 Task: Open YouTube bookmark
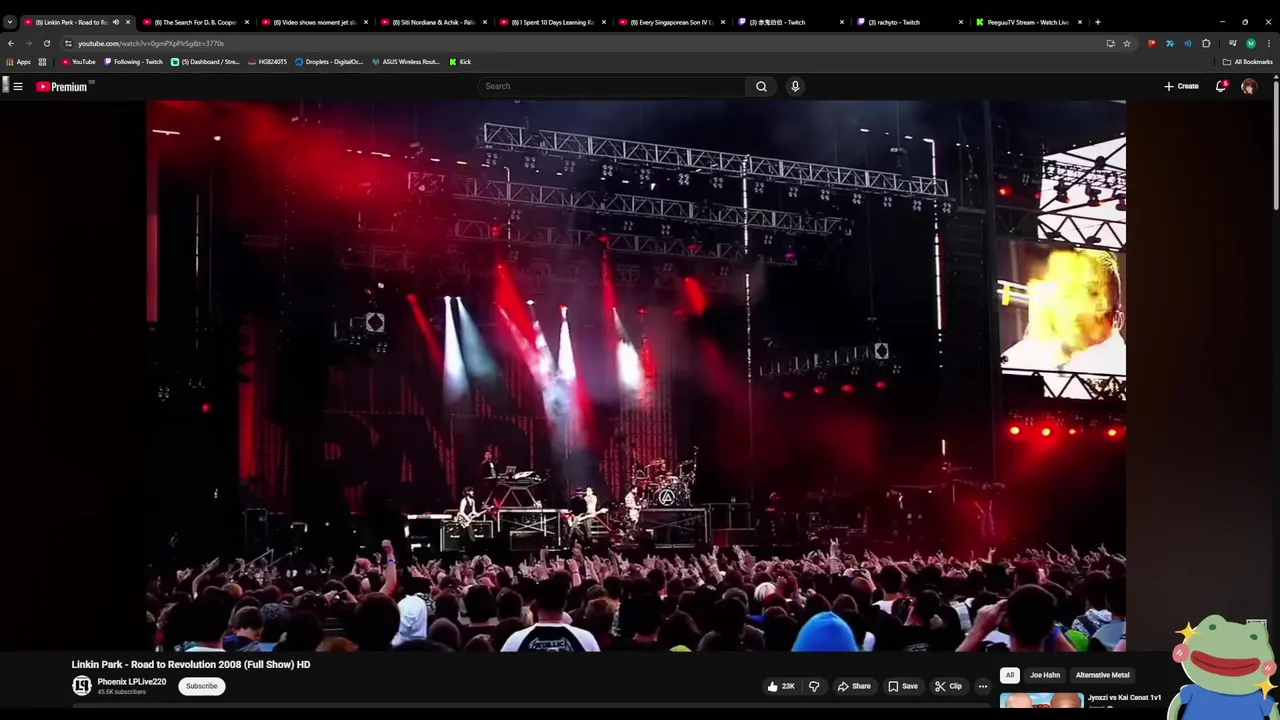point(79,62)
